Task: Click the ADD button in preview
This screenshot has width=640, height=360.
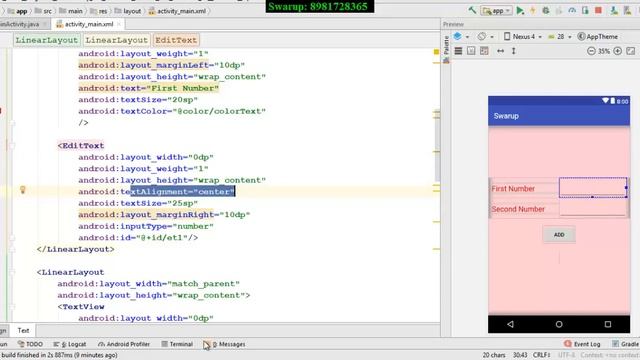Action: (x=559, y=235)
